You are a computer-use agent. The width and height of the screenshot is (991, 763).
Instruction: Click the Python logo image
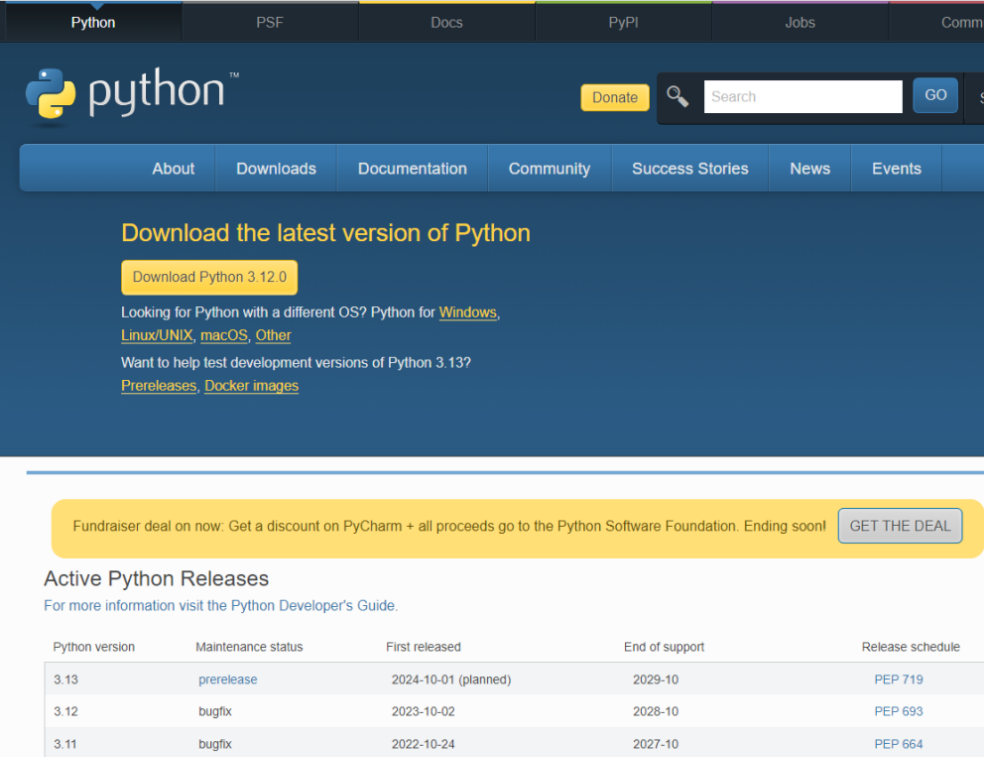(x=131, y=95)
